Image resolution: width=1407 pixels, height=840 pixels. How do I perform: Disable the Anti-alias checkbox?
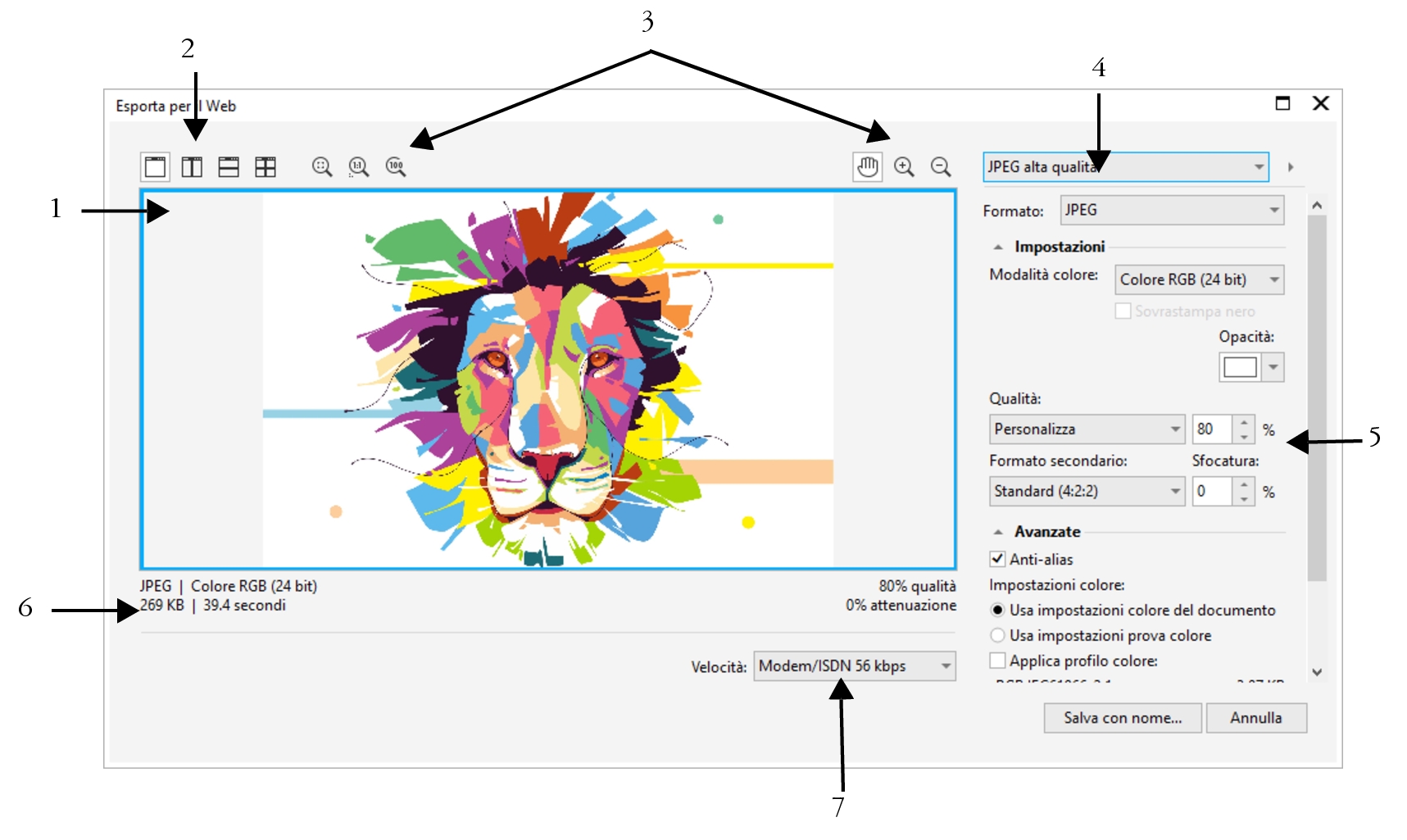(997, 559)
